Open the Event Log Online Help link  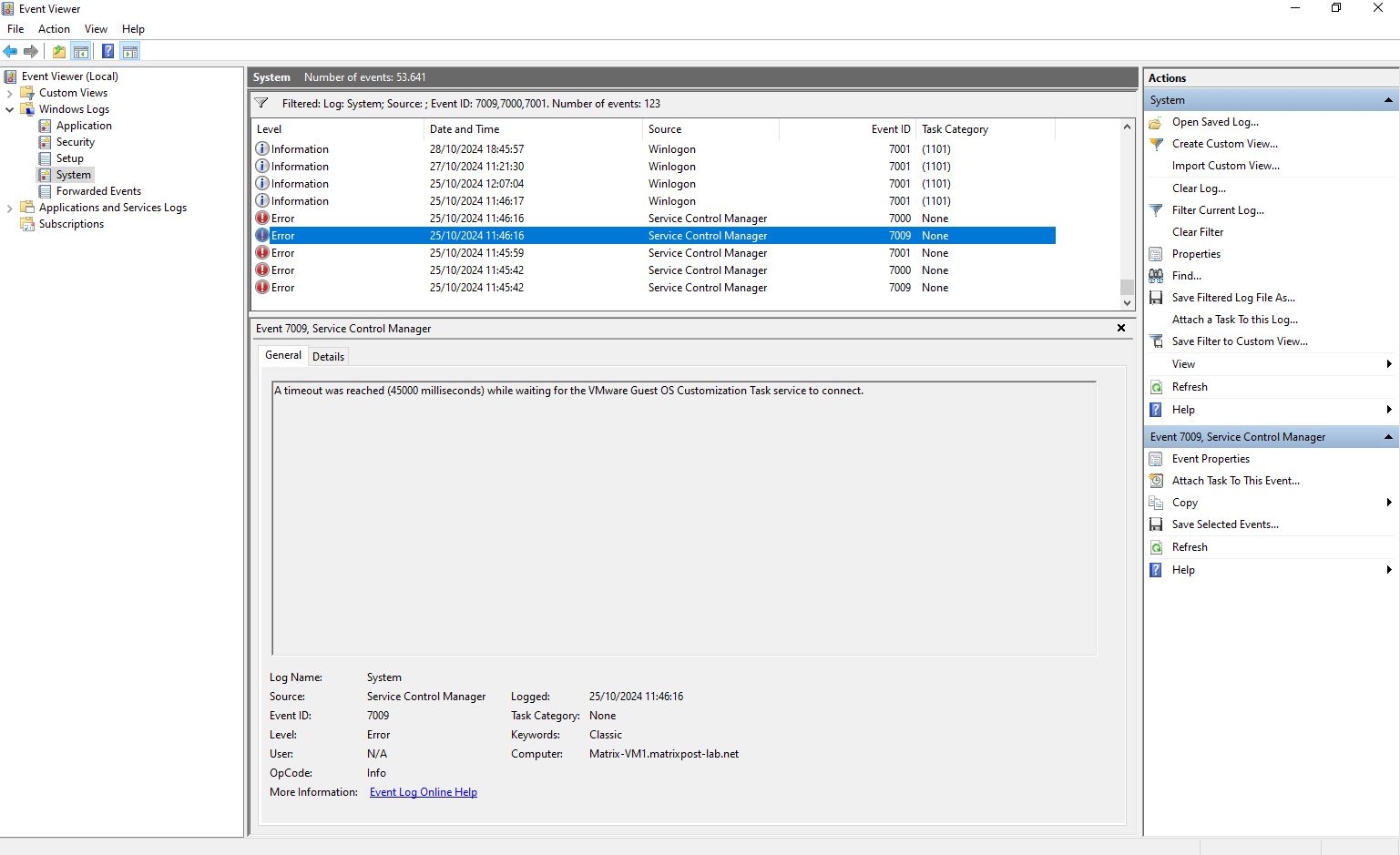click(x=424, y=792)
